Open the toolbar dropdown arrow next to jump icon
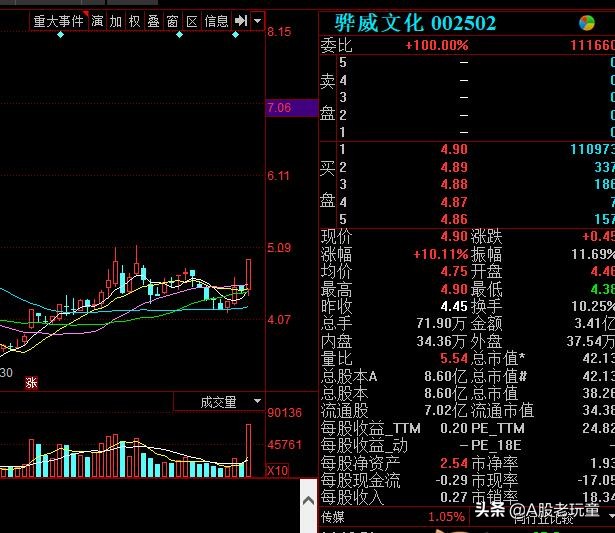 point(257,21)
